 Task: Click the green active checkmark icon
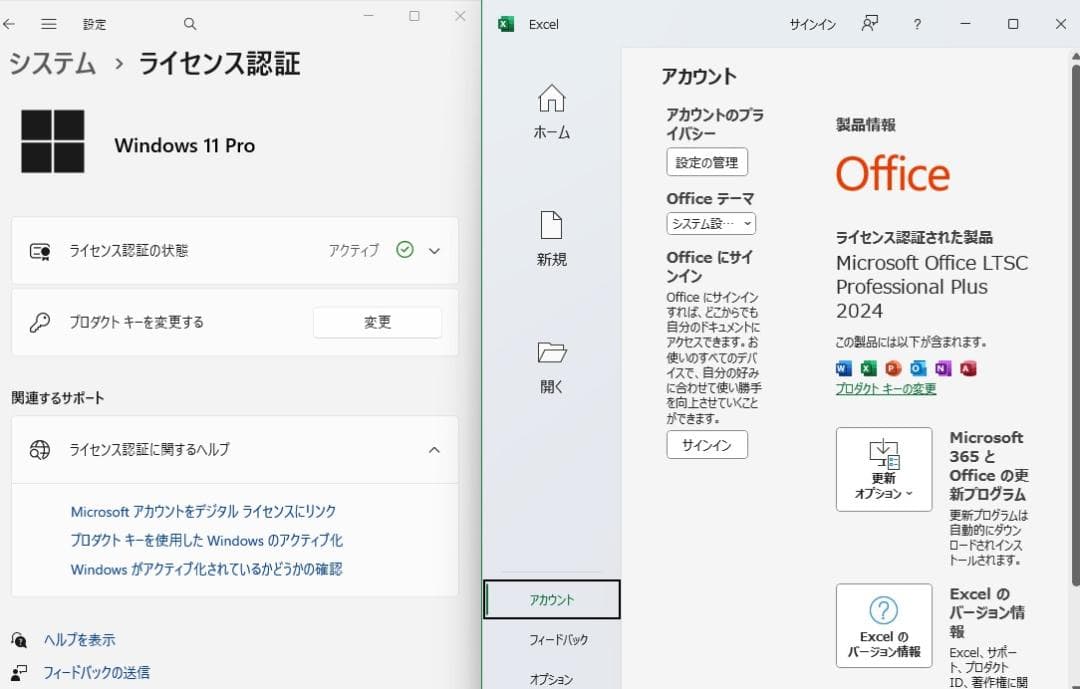pos(405,249)
